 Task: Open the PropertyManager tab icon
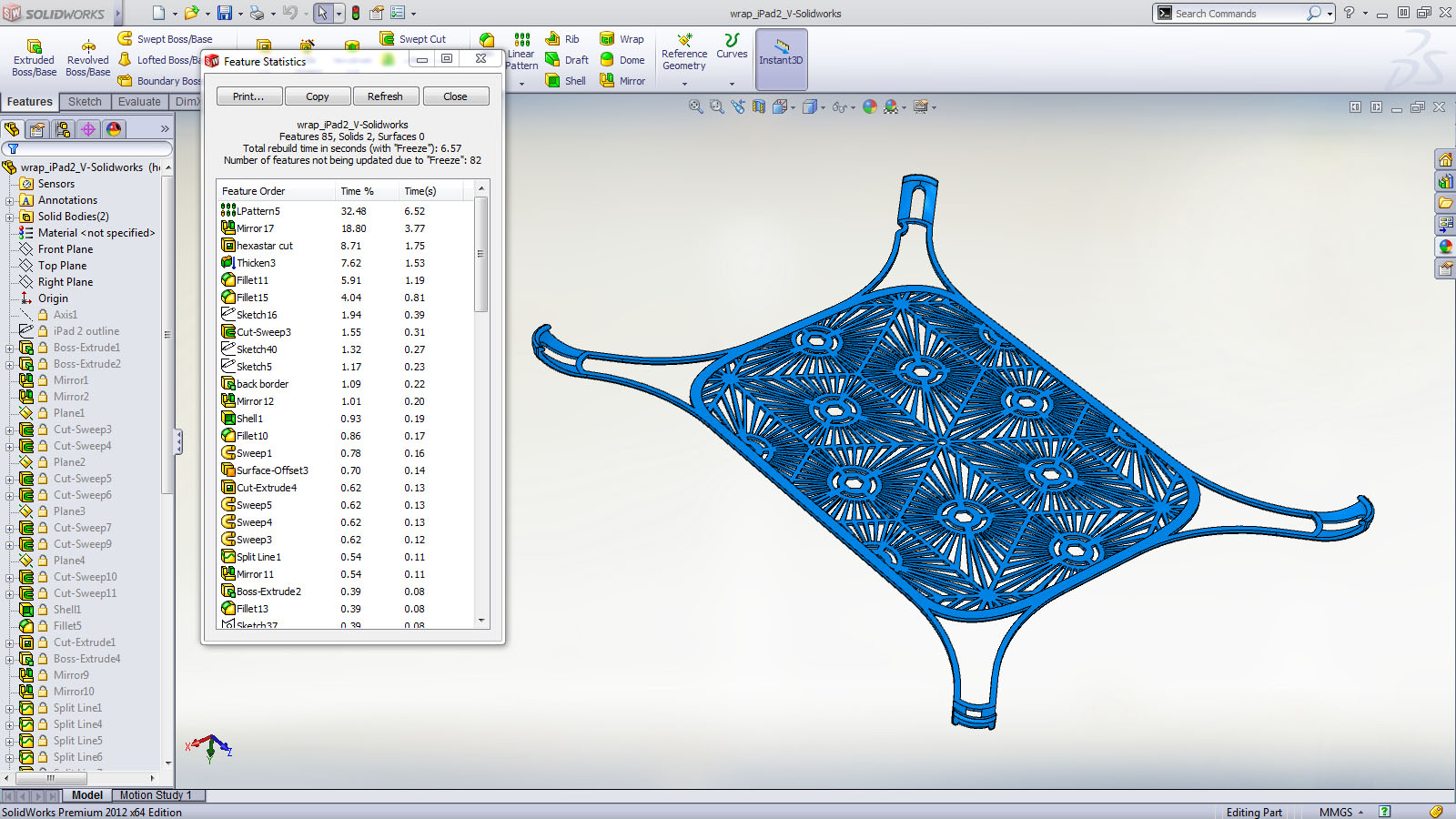(x=37, y=129)
